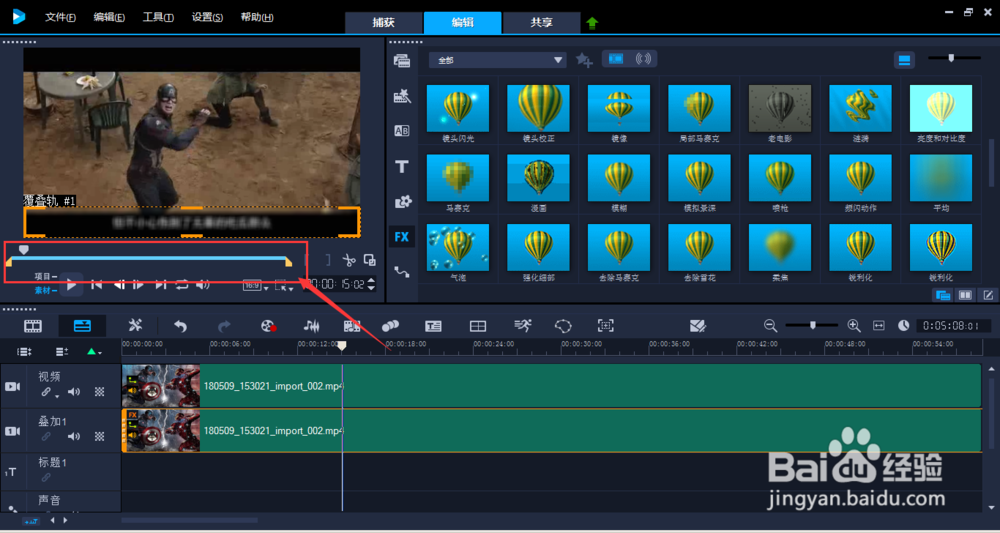Switch to the 共享 tab
The width and height of the screenshot is (1000, 533).
(541, 22)
